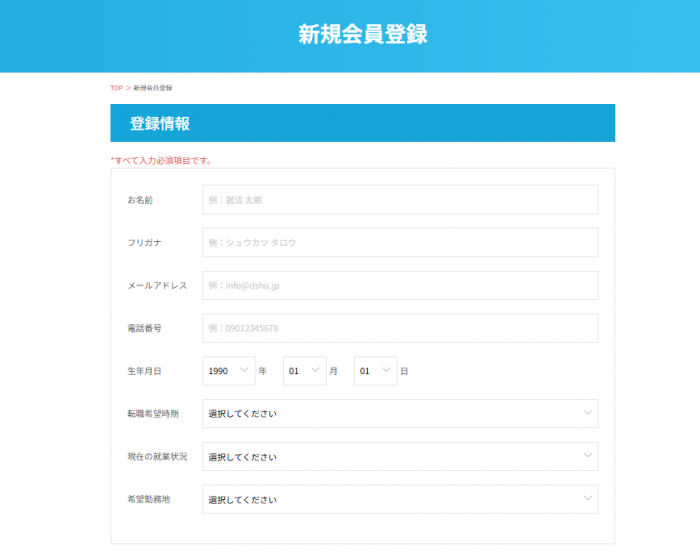Open the birth month dropdown before 月
700x558 pixels.
pyautogui.click(x=304, y=371)
